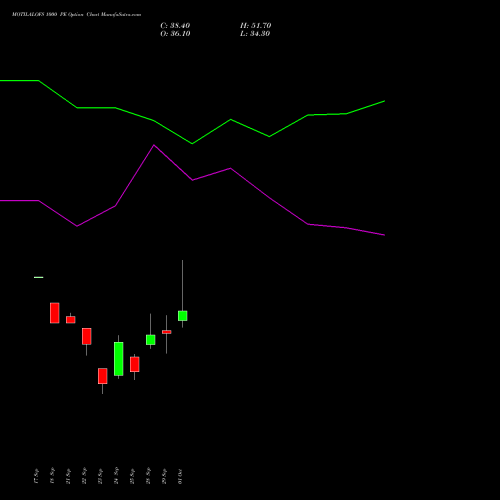Screen dimensions: 500x500
Task: Select the 18 Sep date label
Action: coord(52,476)
